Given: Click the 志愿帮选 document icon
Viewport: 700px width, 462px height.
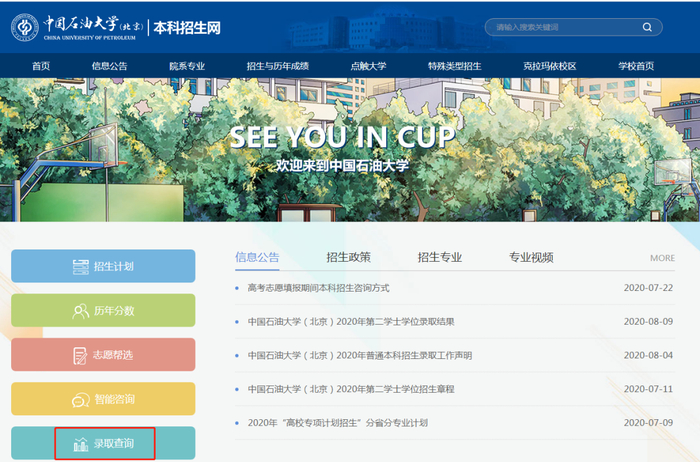Looking at the screenshot, I should [80, 355].
